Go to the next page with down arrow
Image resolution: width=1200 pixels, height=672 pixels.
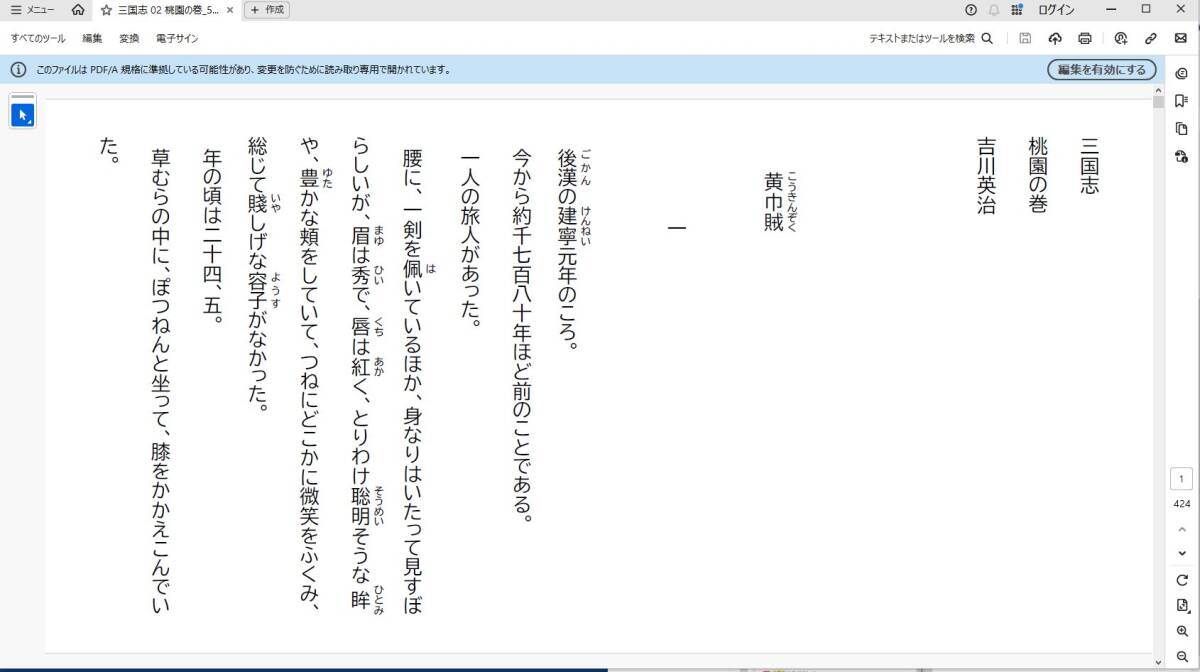tap(1182, 553)
